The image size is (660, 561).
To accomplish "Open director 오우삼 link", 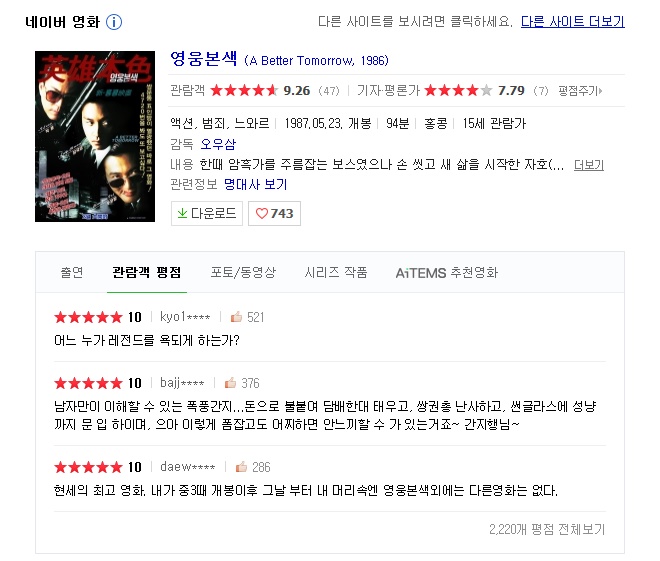I will coord(218,144).
